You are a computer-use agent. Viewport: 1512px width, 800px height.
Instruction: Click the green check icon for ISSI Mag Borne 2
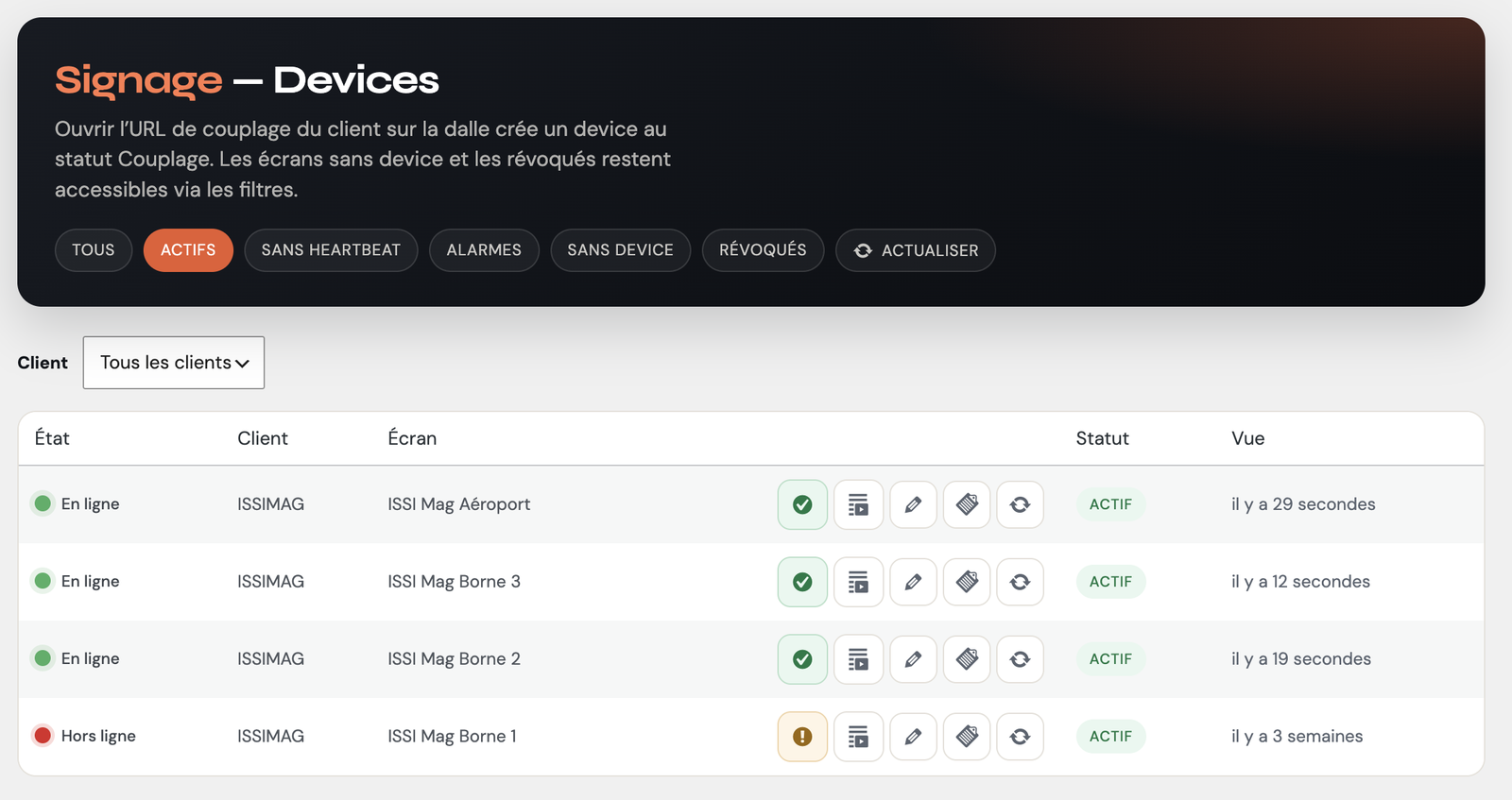(802, 659)
